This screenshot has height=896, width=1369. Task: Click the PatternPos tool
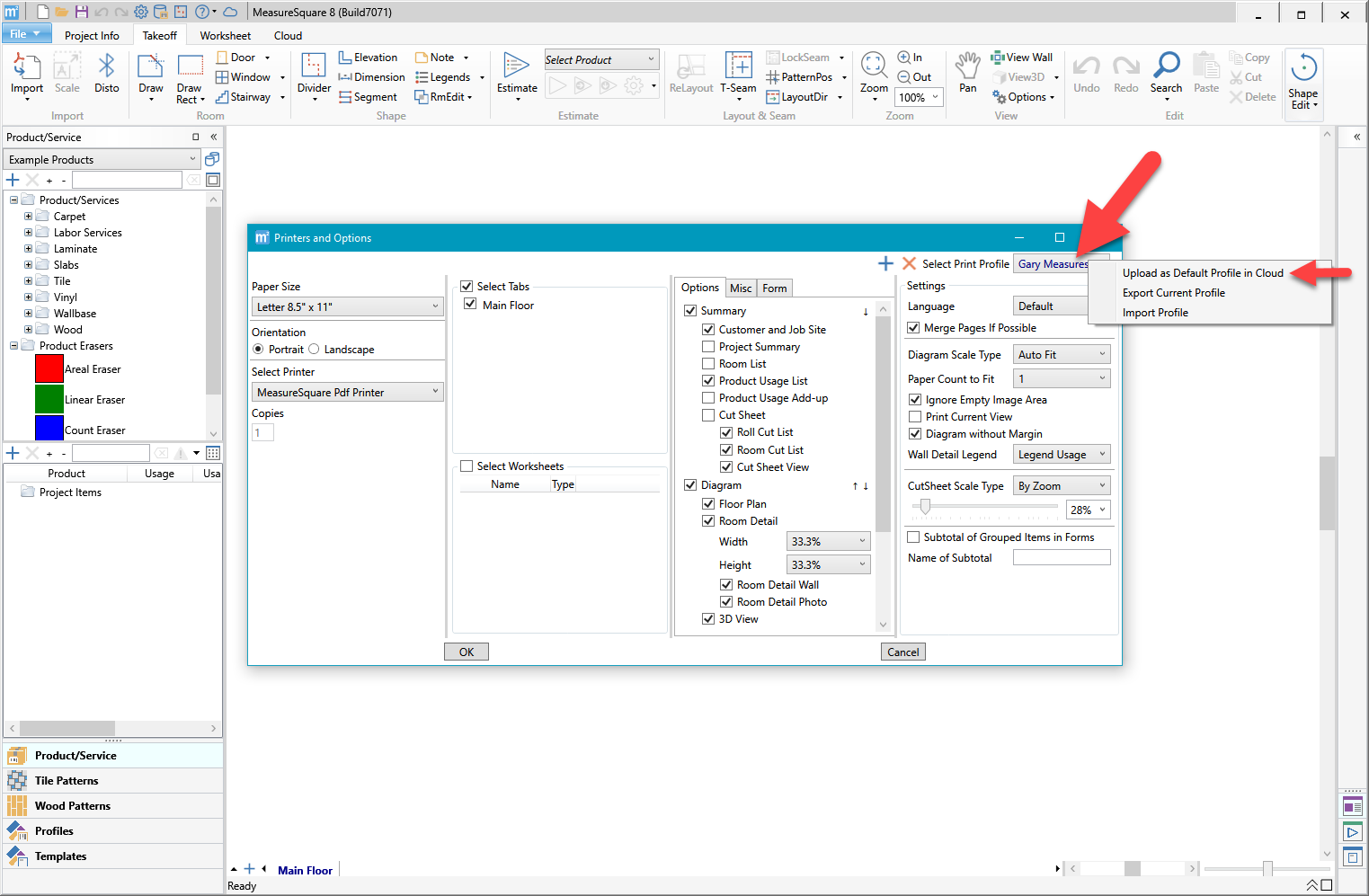coord(806,77)
